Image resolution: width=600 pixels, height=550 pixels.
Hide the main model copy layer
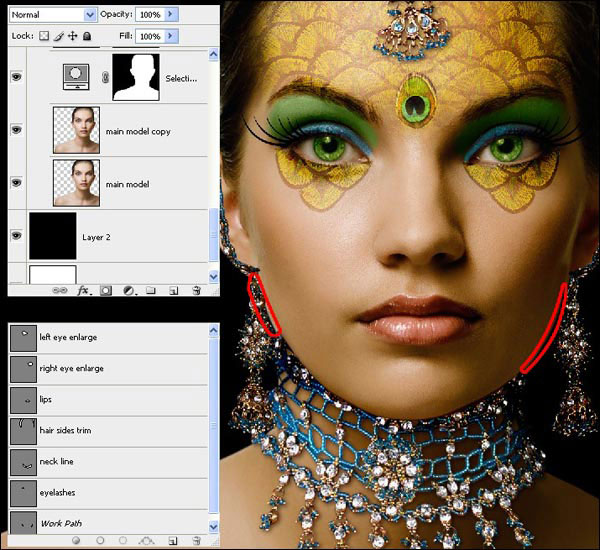pos(16,130)
